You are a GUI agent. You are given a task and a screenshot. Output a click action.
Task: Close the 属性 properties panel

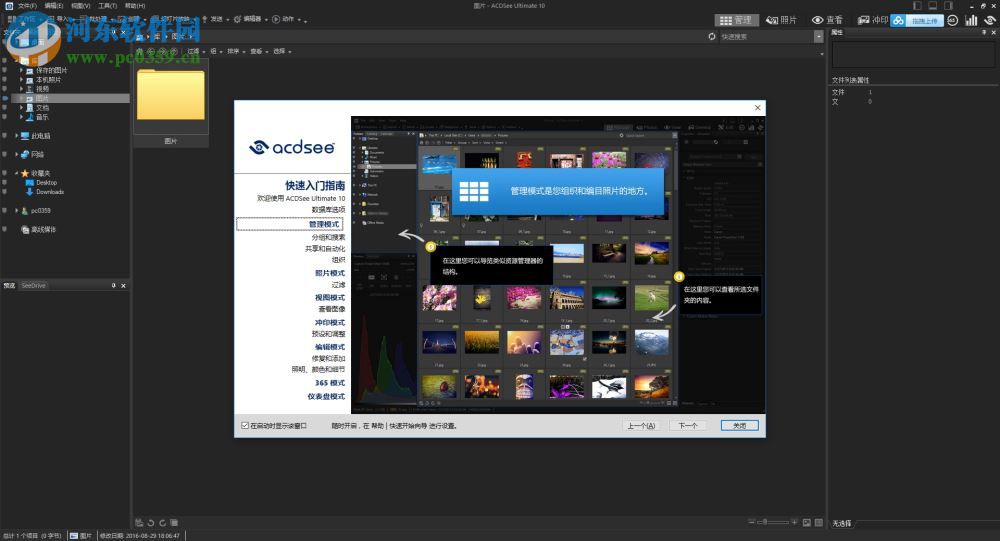pyautogui.click(x=994, y=32)
